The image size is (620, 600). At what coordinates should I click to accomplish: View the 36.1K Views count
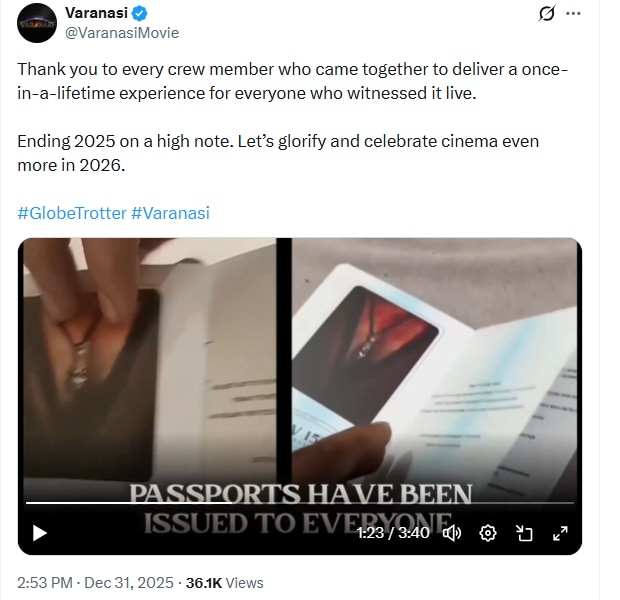(x=225, y=583)
